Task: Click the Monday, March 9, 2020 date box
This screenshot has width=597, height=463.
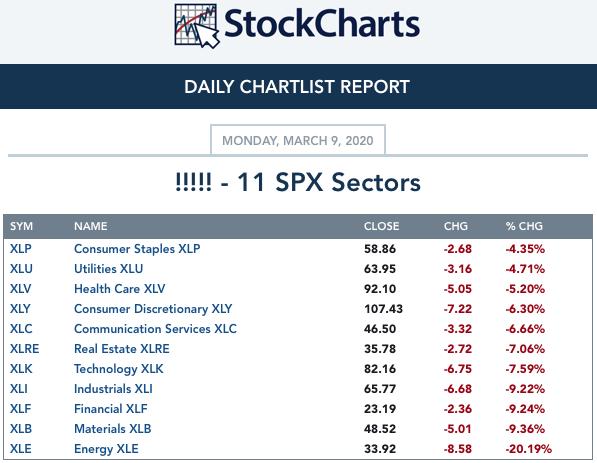Action: (x=298, y=140)
